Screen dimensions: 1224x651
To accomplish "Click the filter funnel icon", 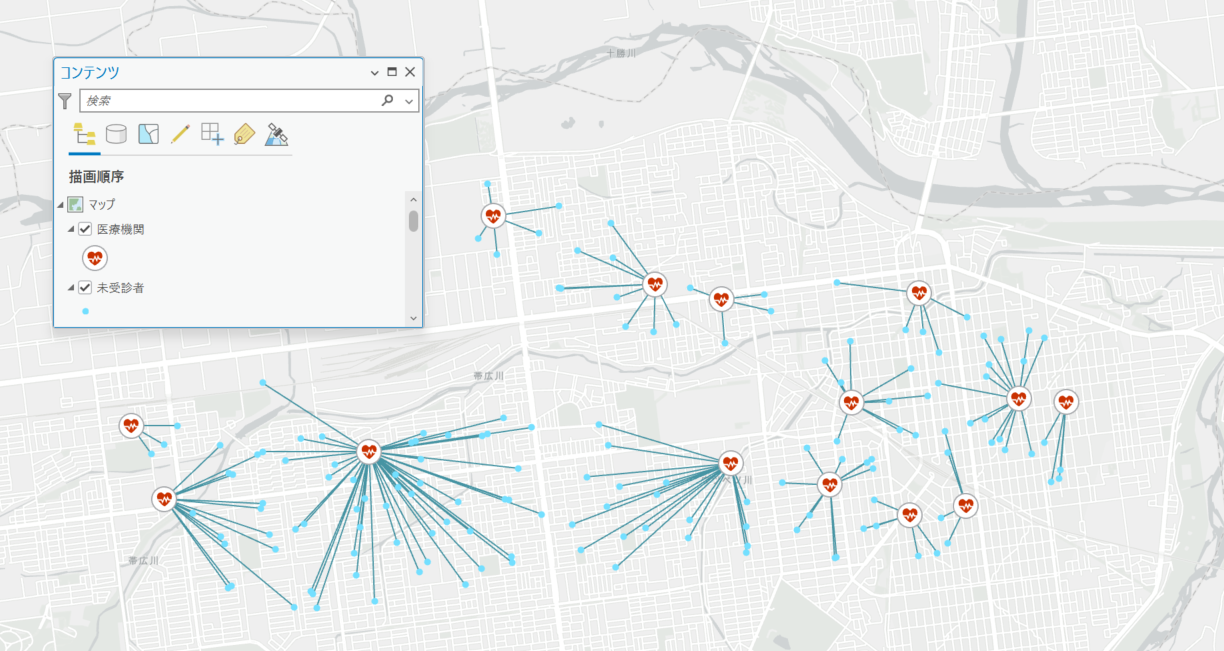I will pyautogui.click(x=65, y=101).
